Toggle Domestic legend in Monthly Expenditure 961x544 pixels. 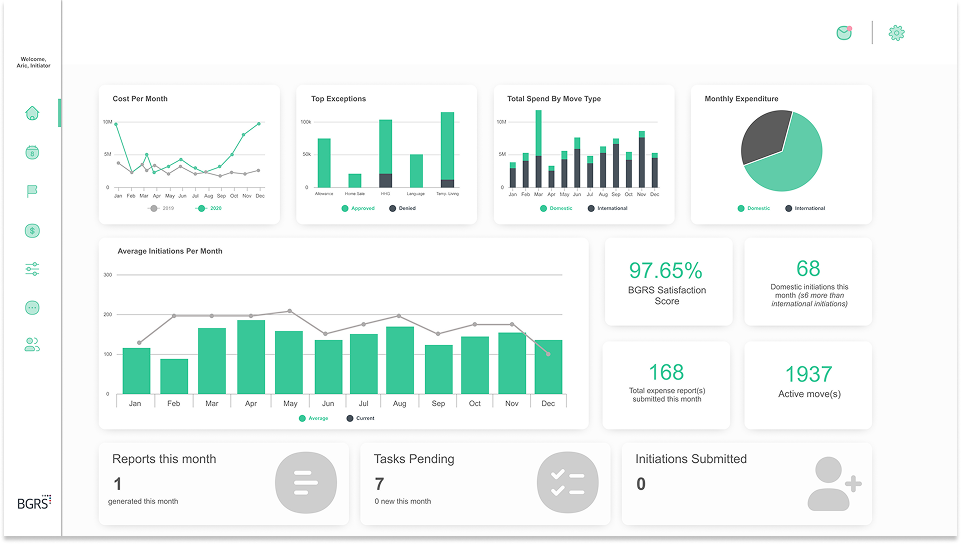click(754, 208)
